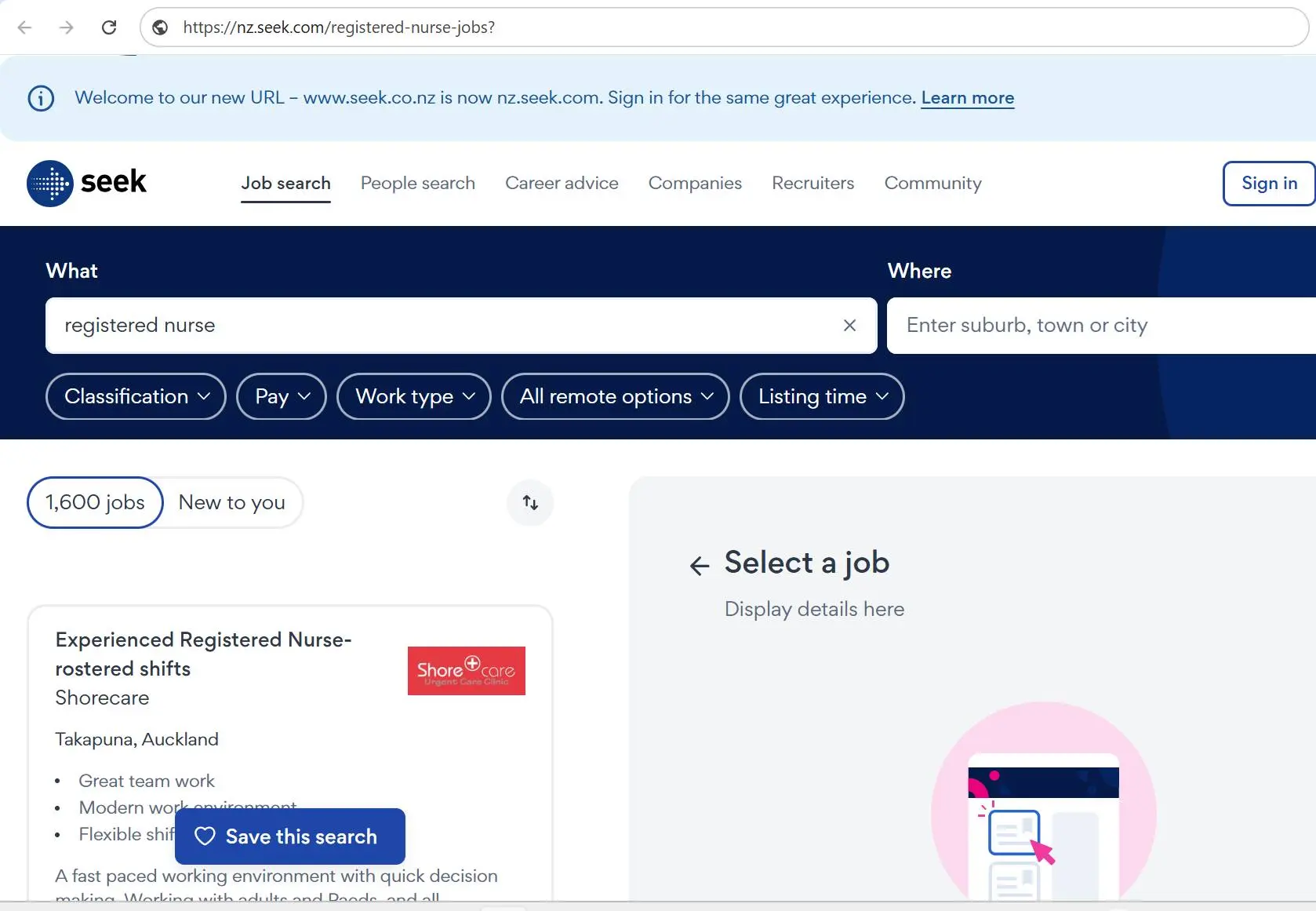Clear the registered nurse search text
The image size is (1316, 911).
click(x=849, y=326)
